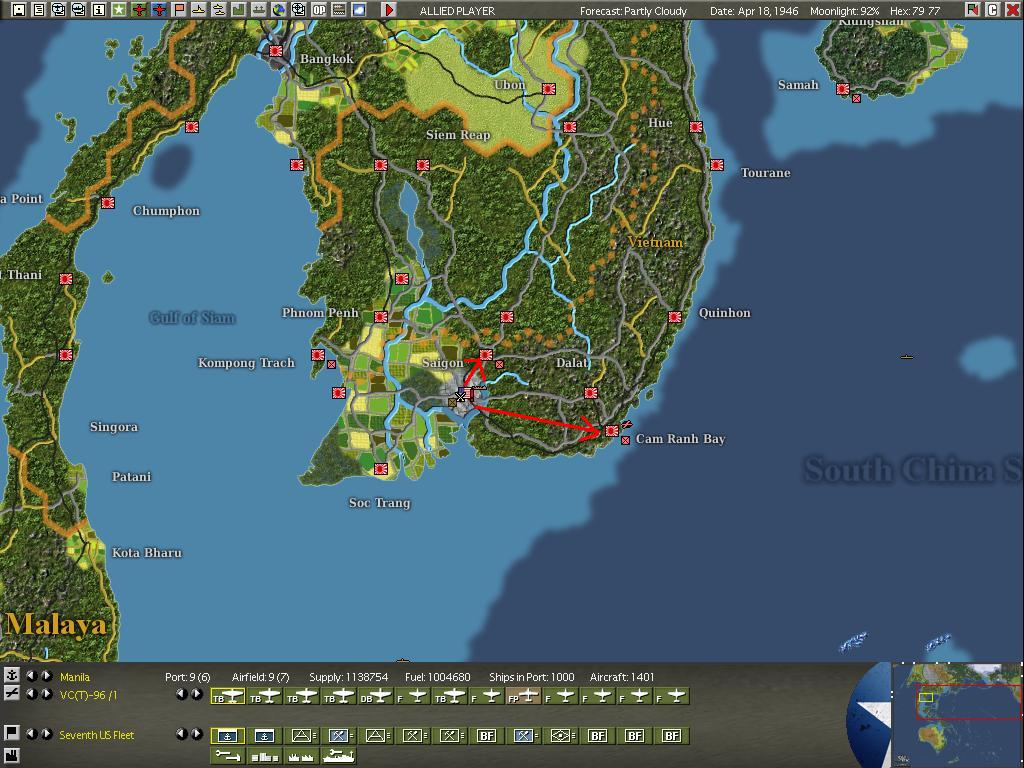Open the VC(T)-96 /1 air group name
This screenshot has height=768, width=1024.
click(x=88, y=696)
